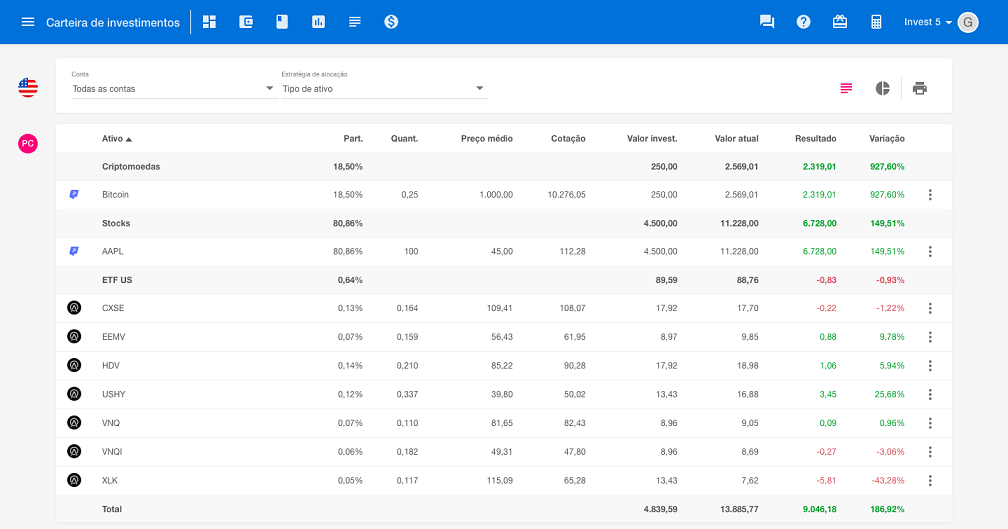This screenshot has height=529, width=1008.
Task: Open the chat feedback icon
Action: 767,22
